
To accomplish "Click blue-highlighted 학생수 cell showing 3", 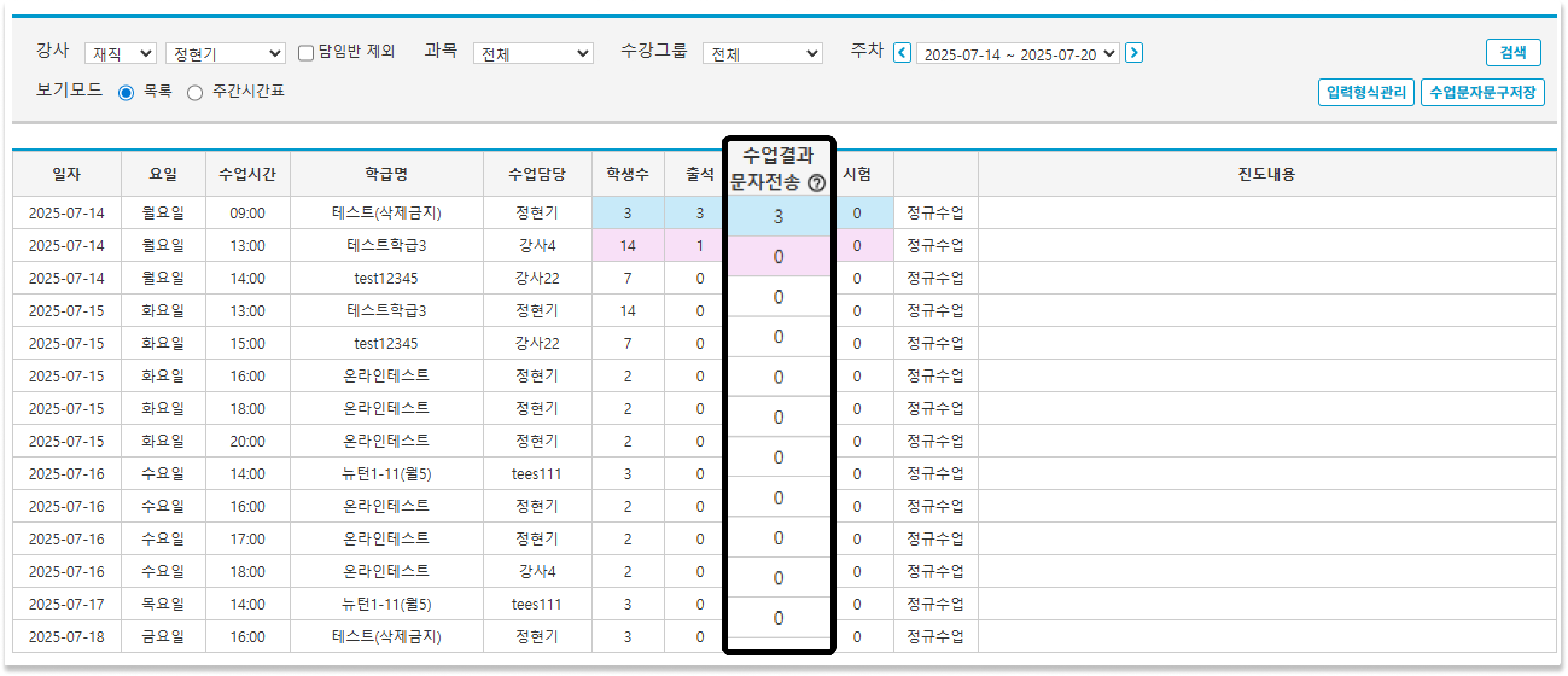I will click(628, 213).
